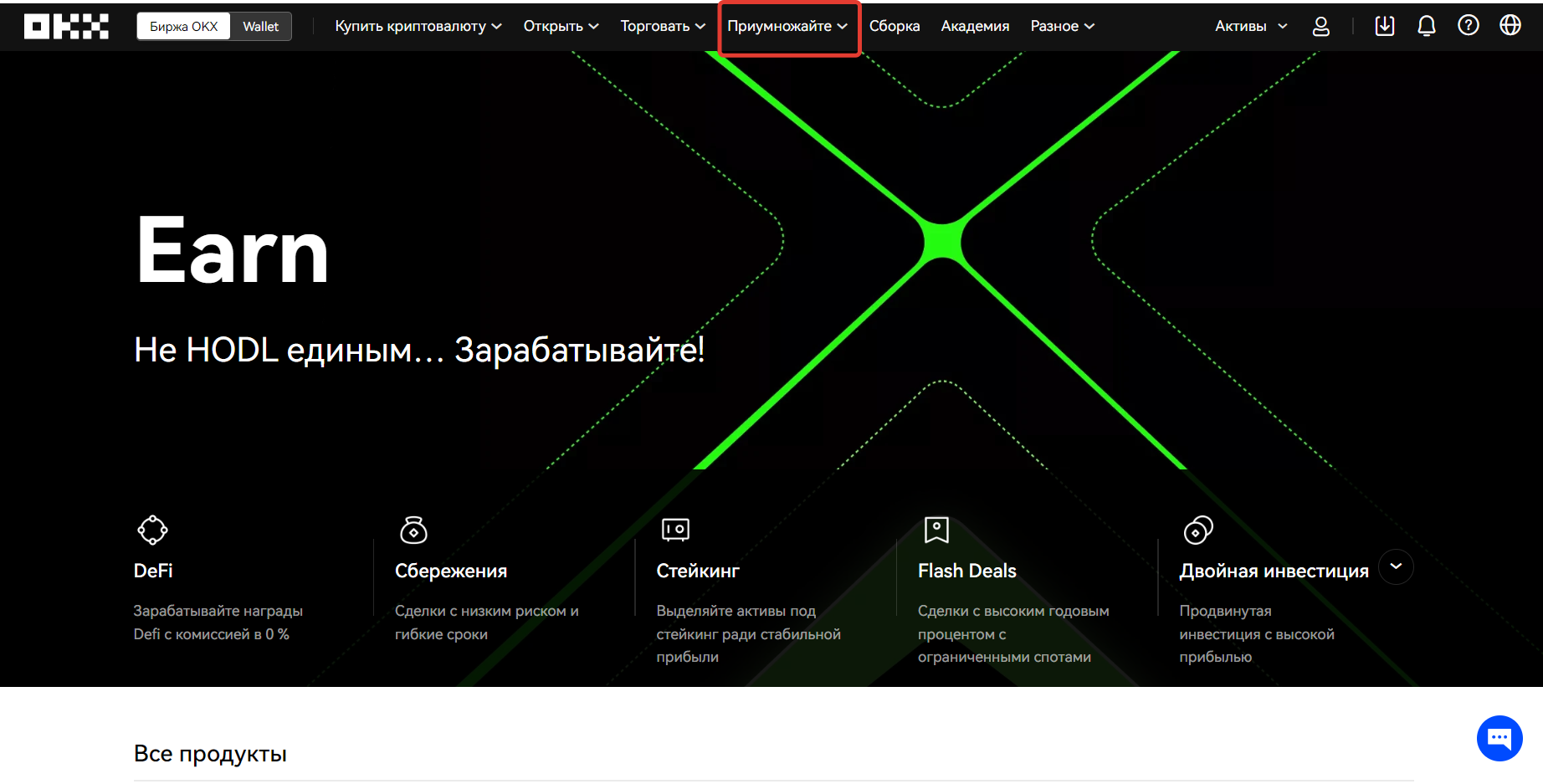
Task: Open the support chat bubble
Action: tap(1499, 738)
